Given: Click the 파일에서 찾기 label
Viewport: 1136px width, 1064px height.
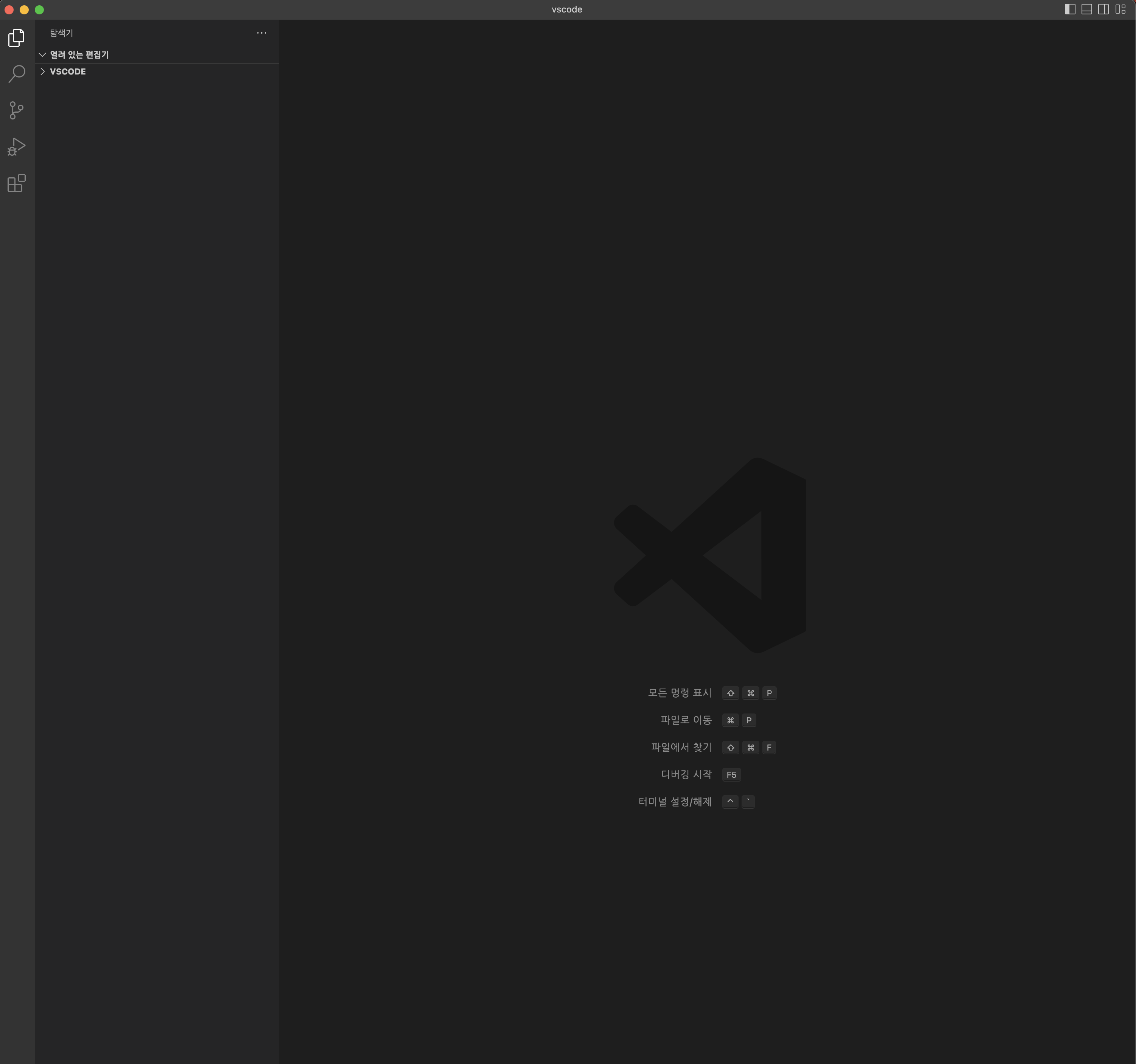Looking at the screenshot, I should (x=681, y=748).
